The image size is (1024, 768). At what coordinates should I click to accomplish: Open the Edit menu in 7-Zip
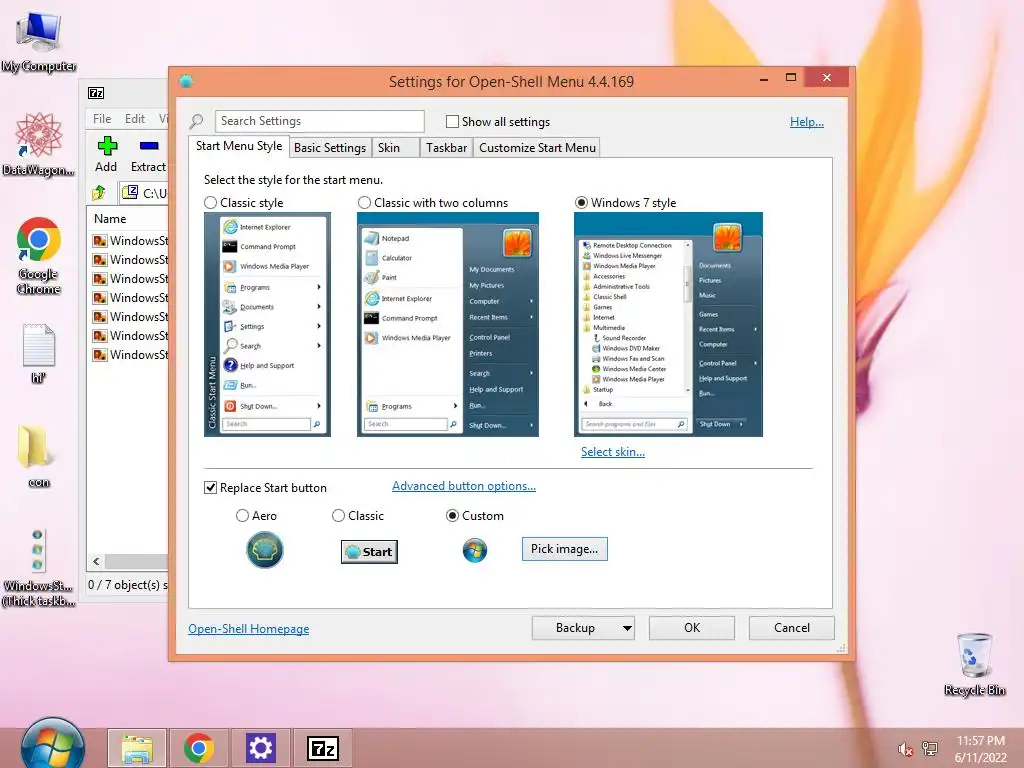pos(135,119)
